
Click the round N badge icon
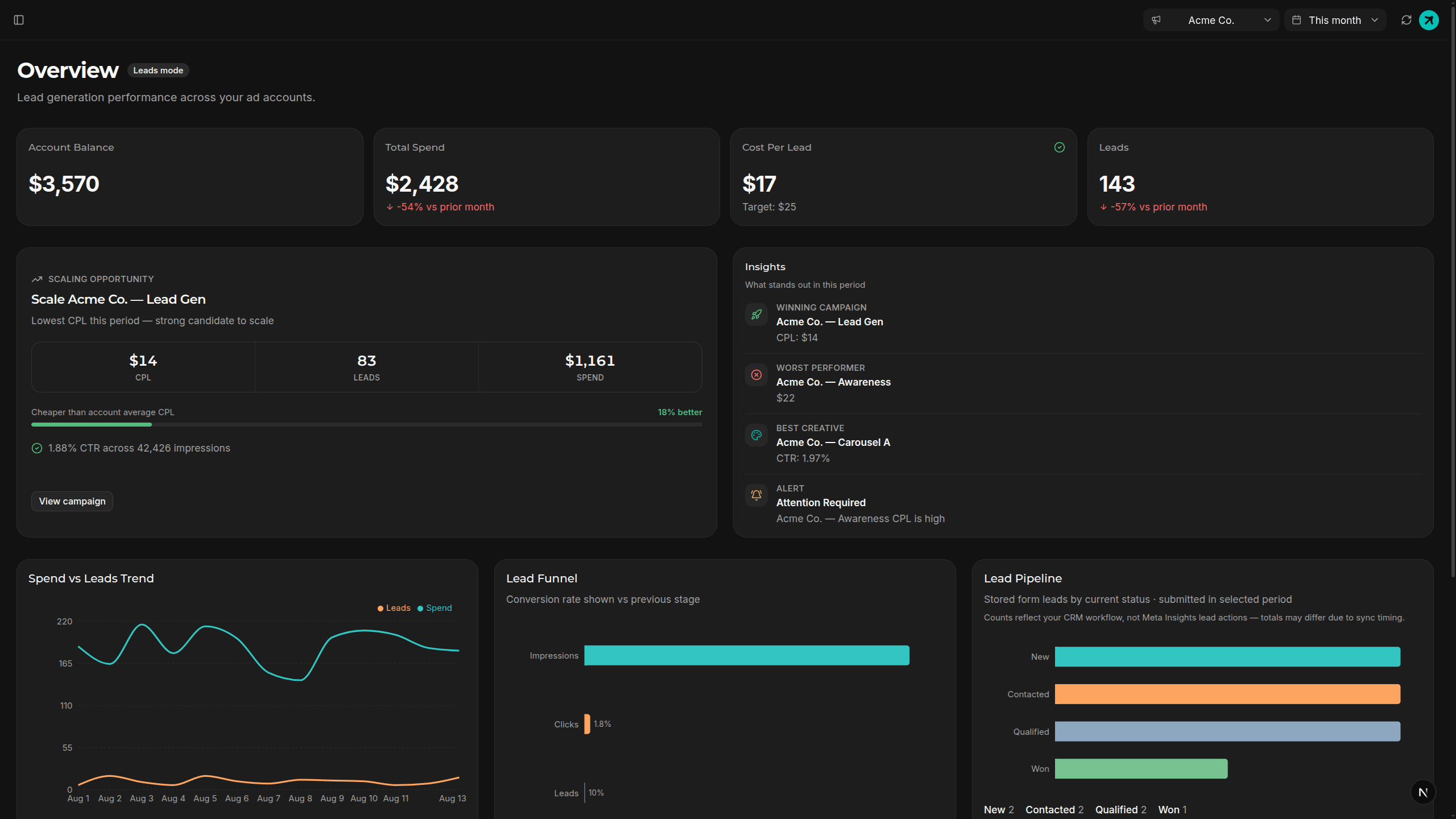1423,792
